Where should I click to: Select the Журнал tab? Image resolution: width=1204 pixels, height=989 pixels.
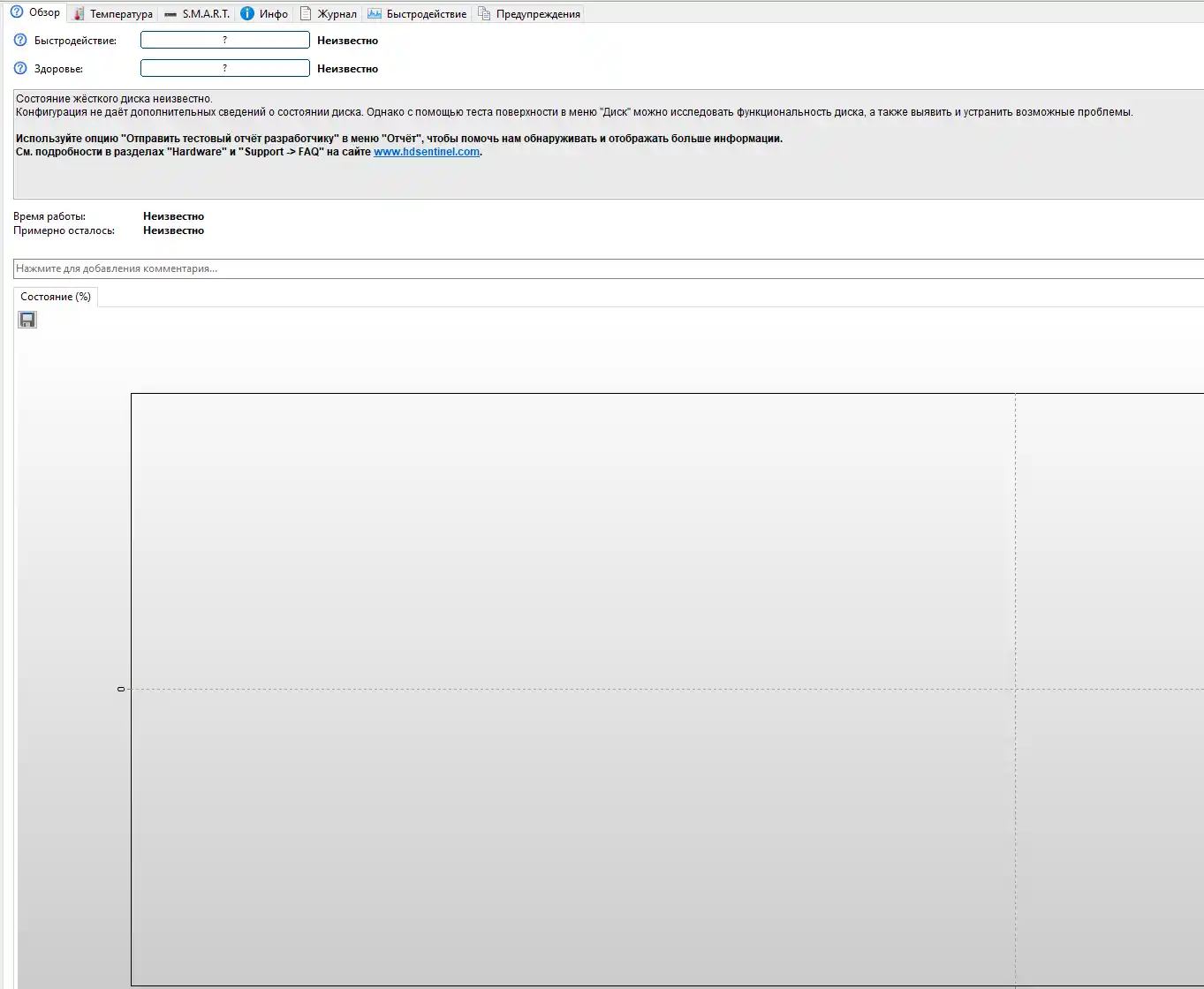[328, 13]
